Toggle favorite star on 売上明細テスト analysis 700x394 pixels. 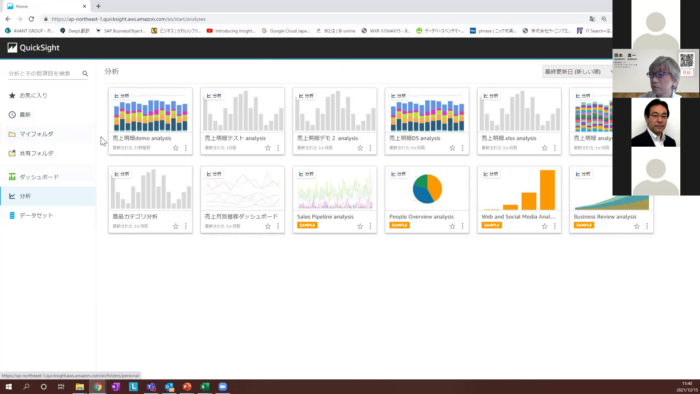point(268,148)
